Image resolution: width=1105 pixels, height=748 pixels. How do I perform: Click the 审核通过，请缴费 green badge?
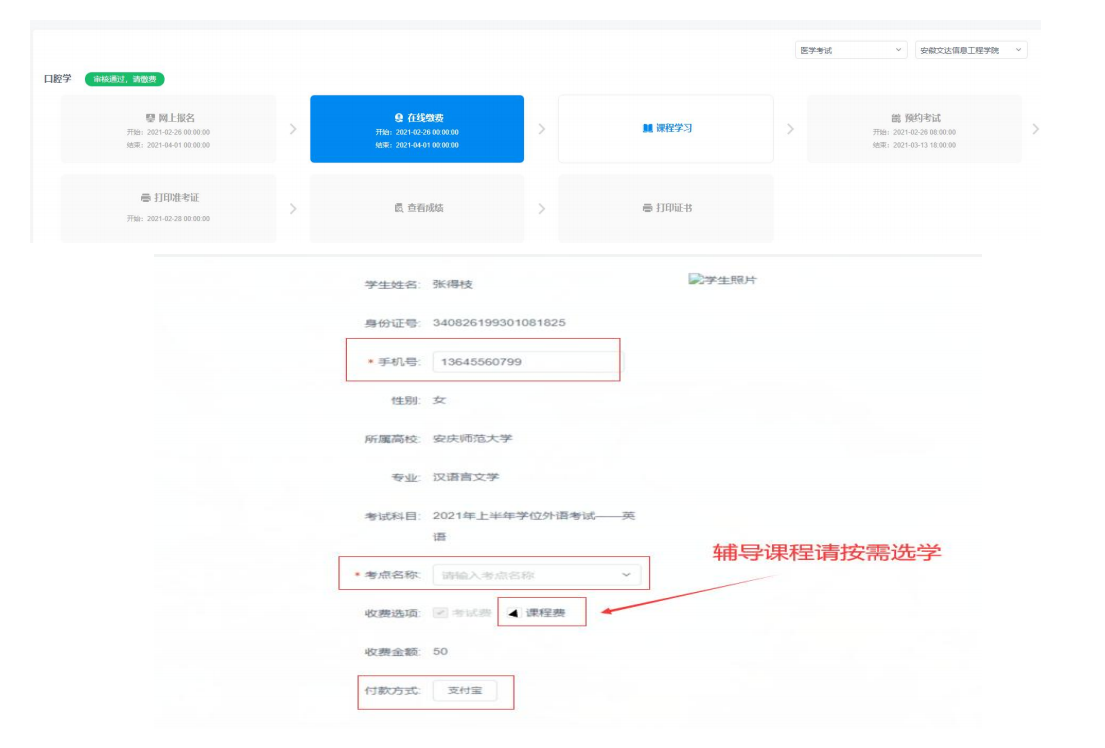(x=125, y=79)
